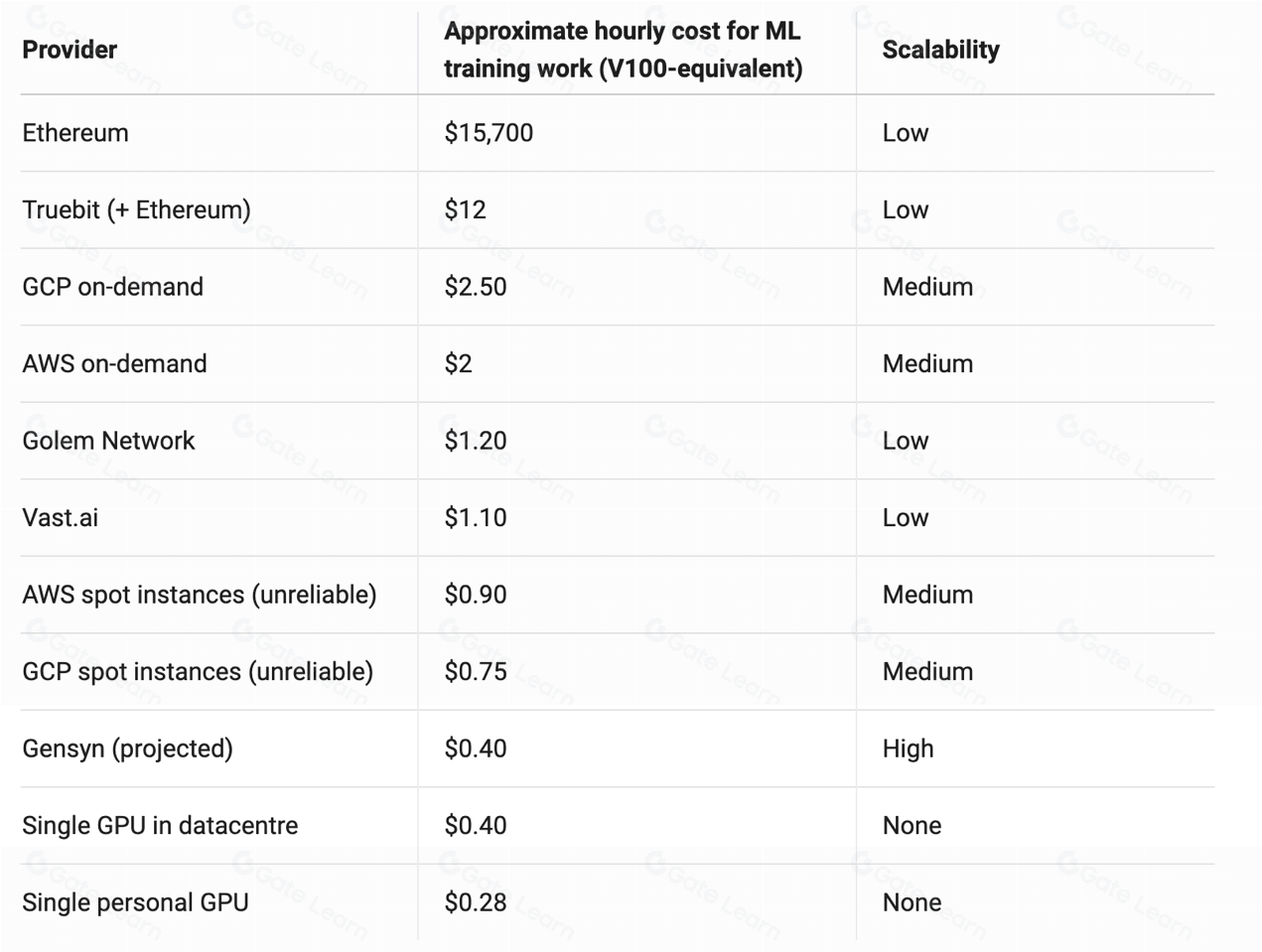This screenshot has width=1262, height=952.
Task: Click the $1.20 cost value
Action: (x=475, y=441)
